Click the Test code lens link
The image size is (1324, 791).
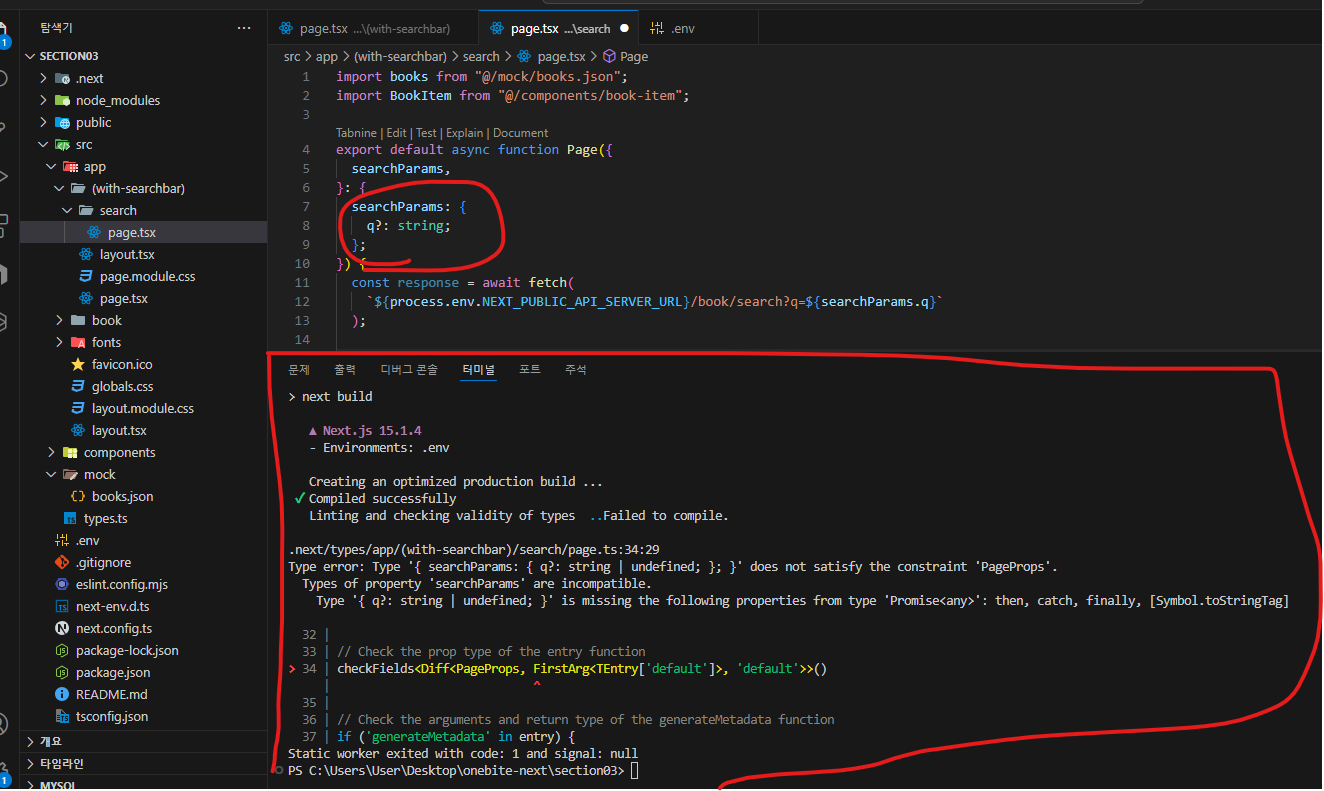point(426,133)
